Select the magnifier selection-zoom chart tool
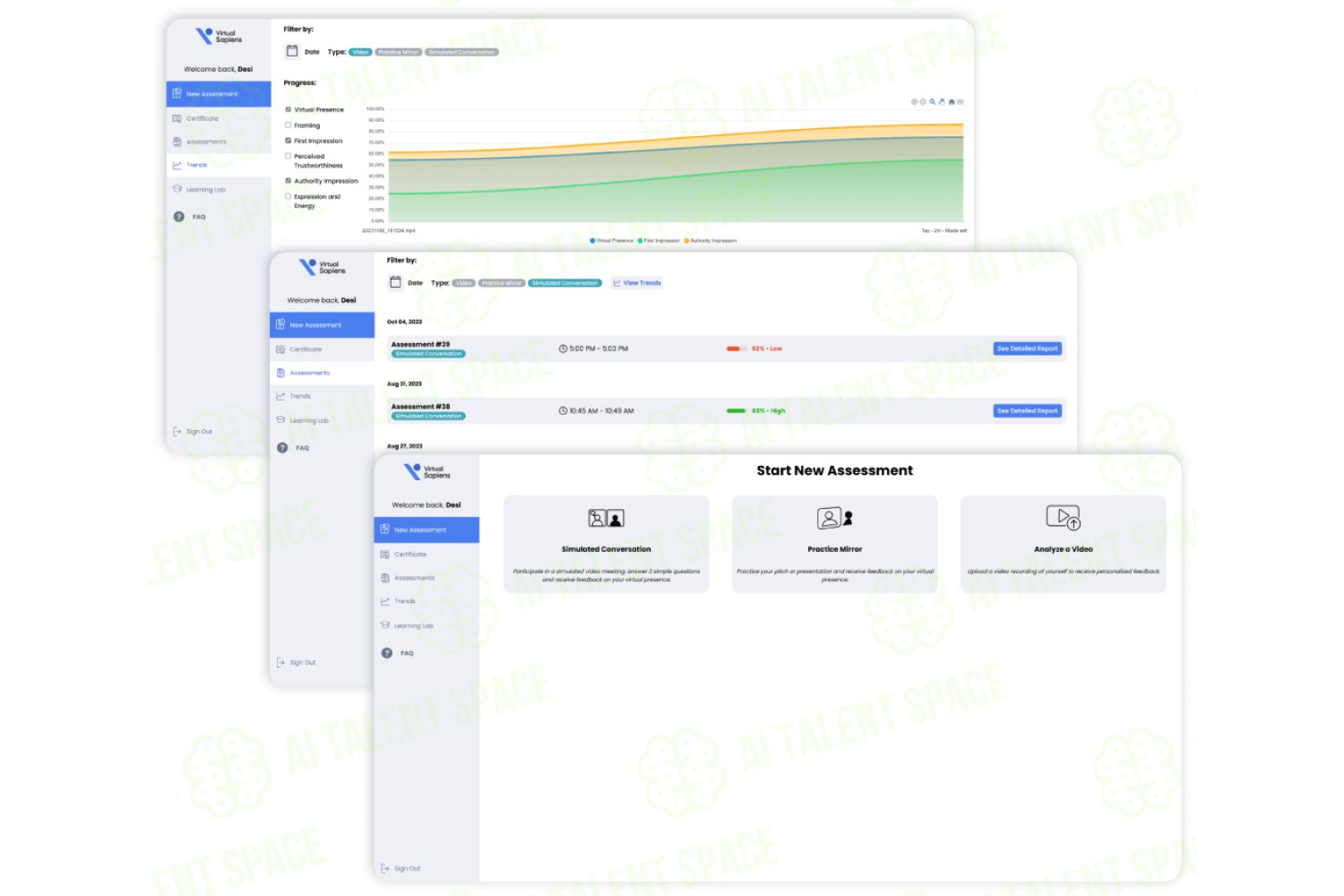The height and width of the screenshot is (896, 1344). pos(933,101)
